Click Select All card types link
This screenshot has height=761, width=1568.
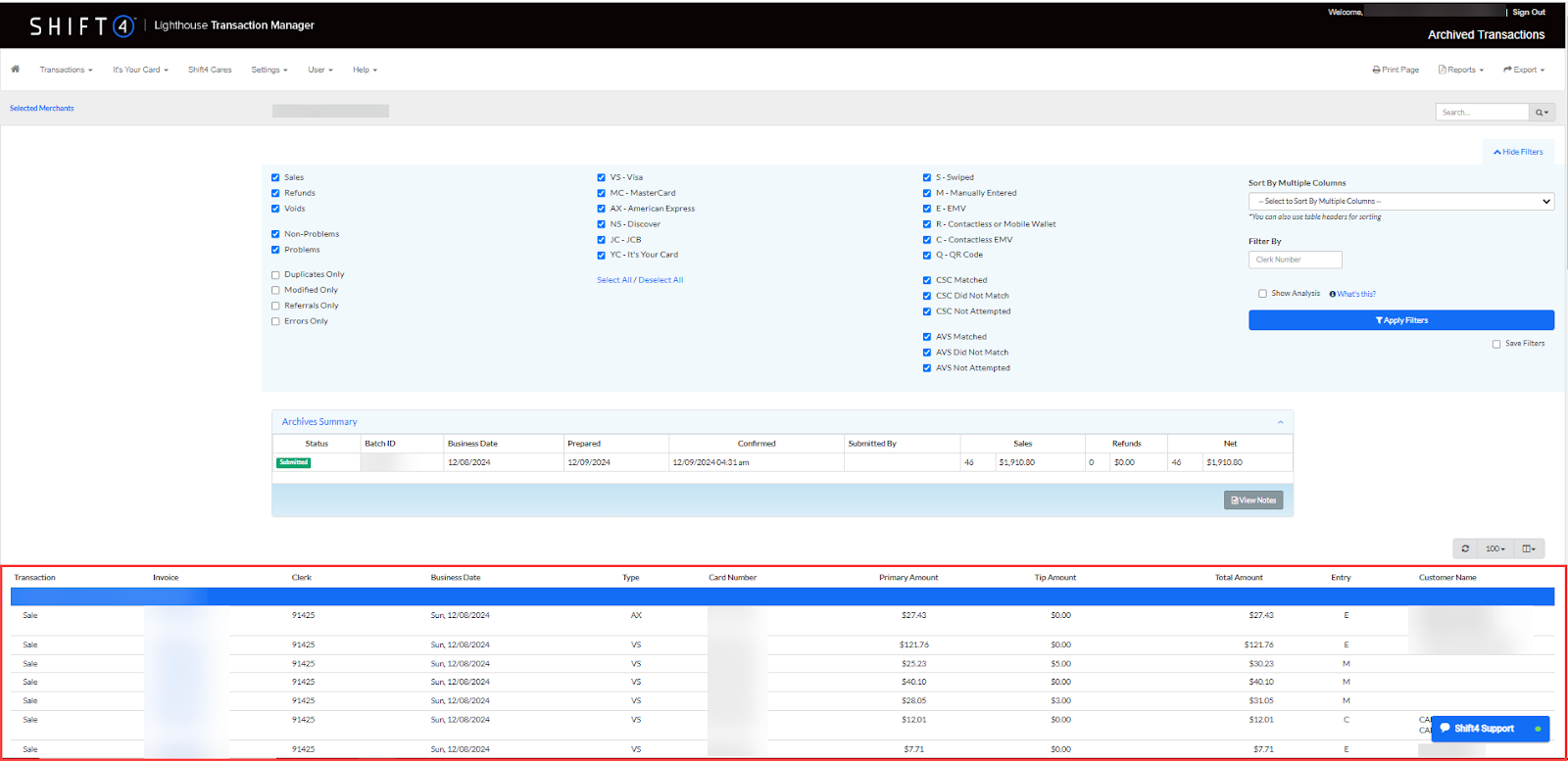click(613, 280)
